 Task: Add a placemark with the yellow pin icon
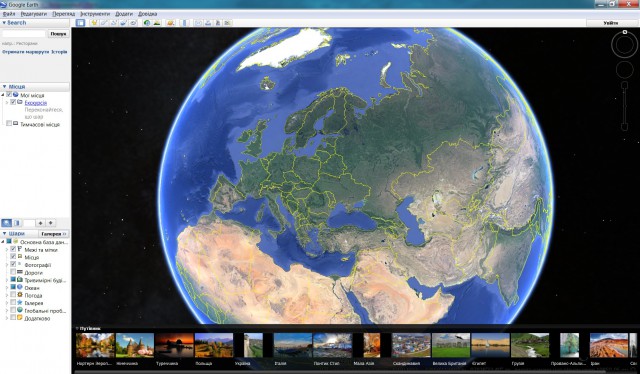(x=94, y=23)
